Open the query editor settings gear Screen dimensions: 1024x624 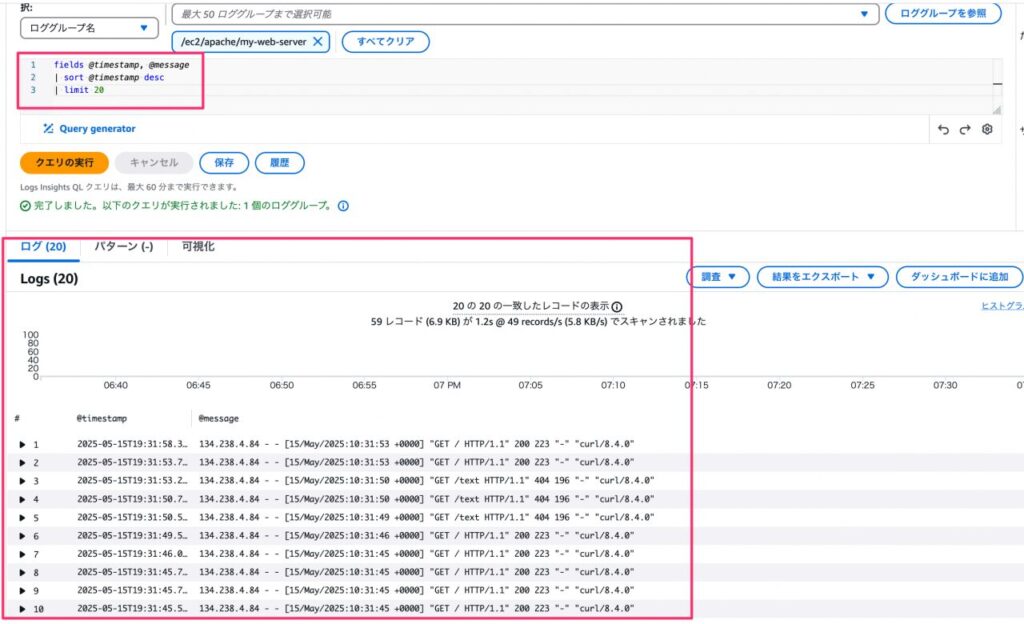click(987, 129)
